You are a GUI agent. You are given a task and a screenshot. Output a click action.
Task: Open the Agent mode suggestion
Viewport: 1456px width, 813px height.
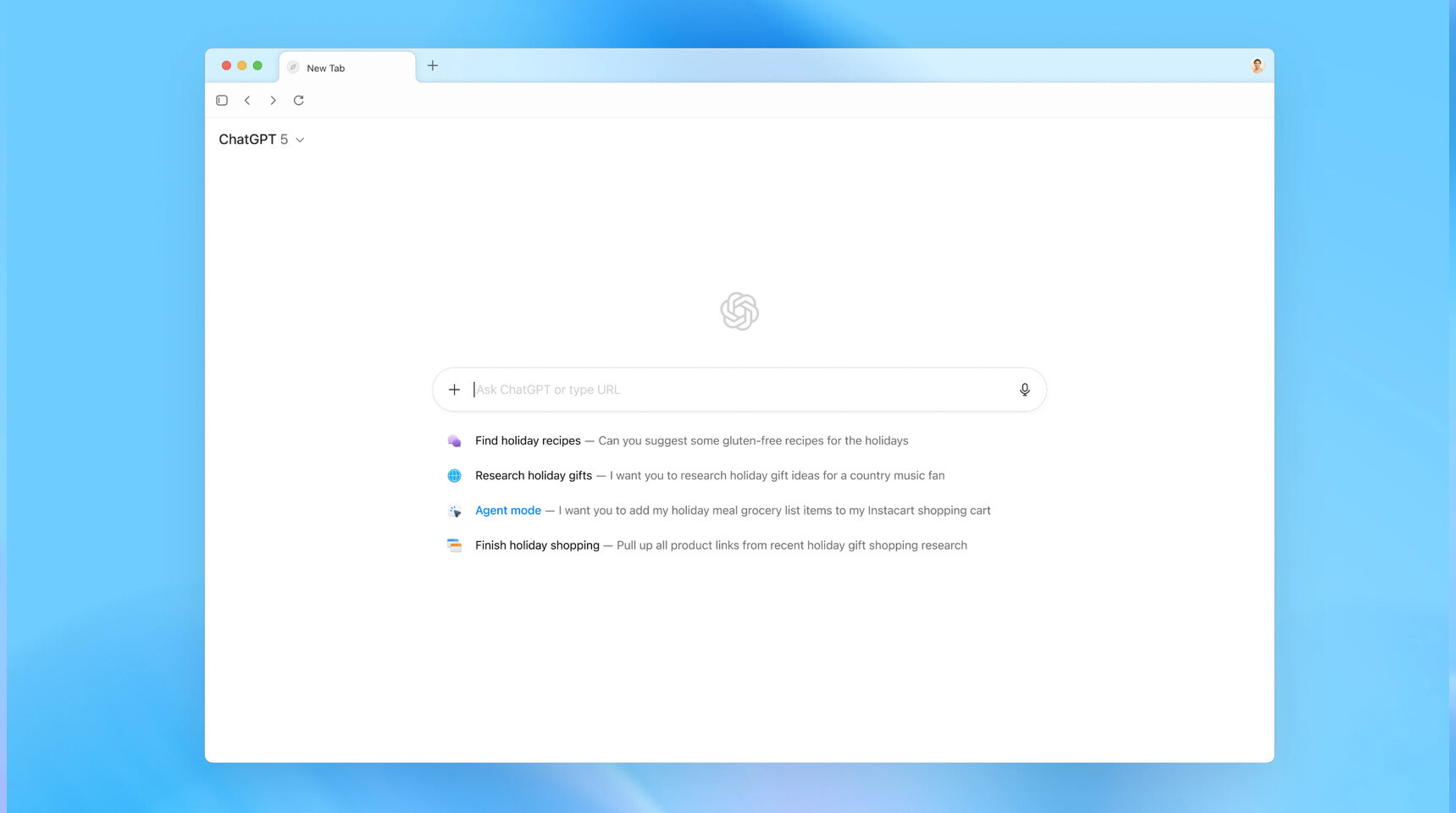[718, 511]
